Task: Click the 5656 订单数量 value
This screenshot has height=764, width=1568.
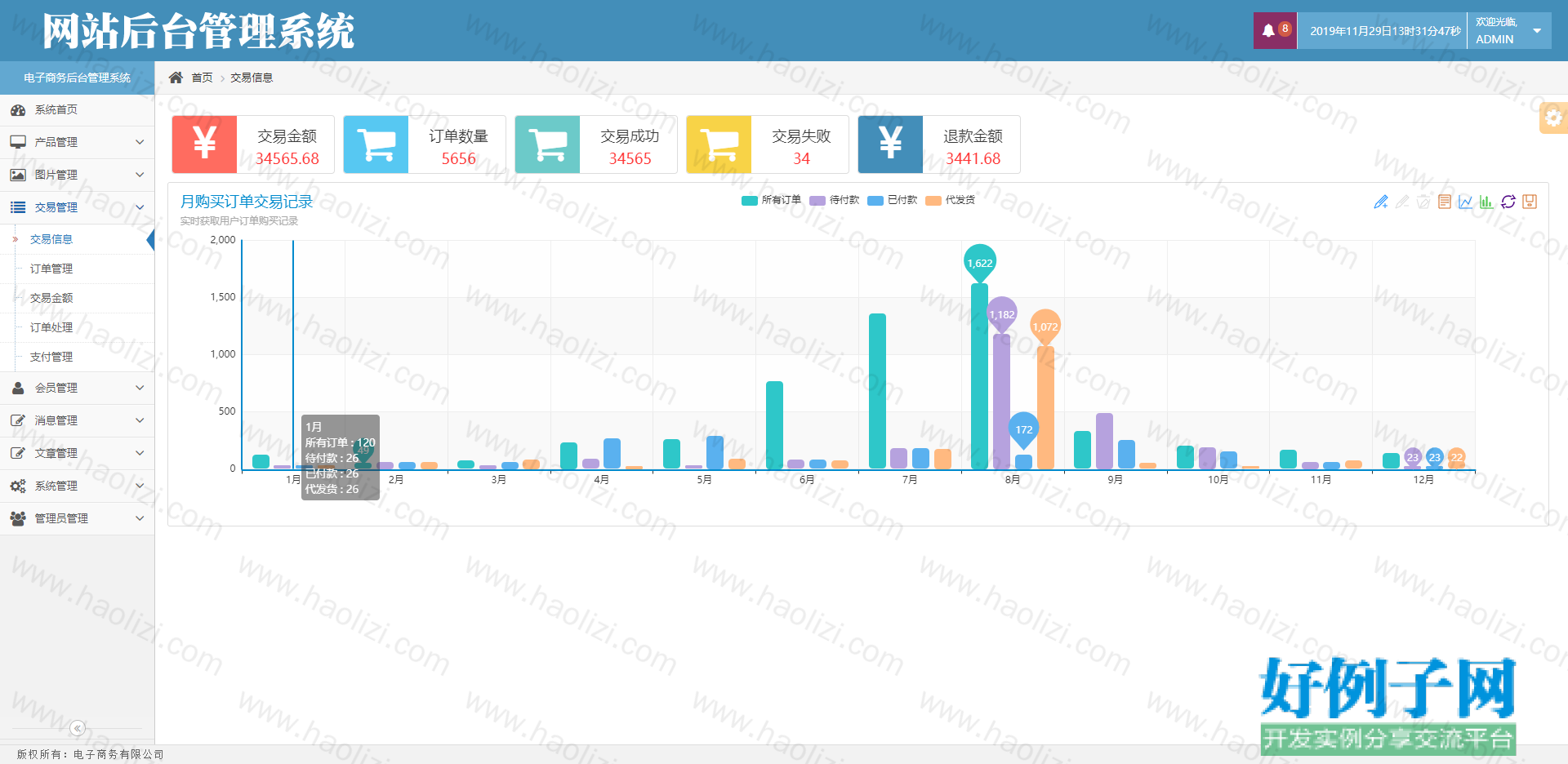Action: coord(458,158)
